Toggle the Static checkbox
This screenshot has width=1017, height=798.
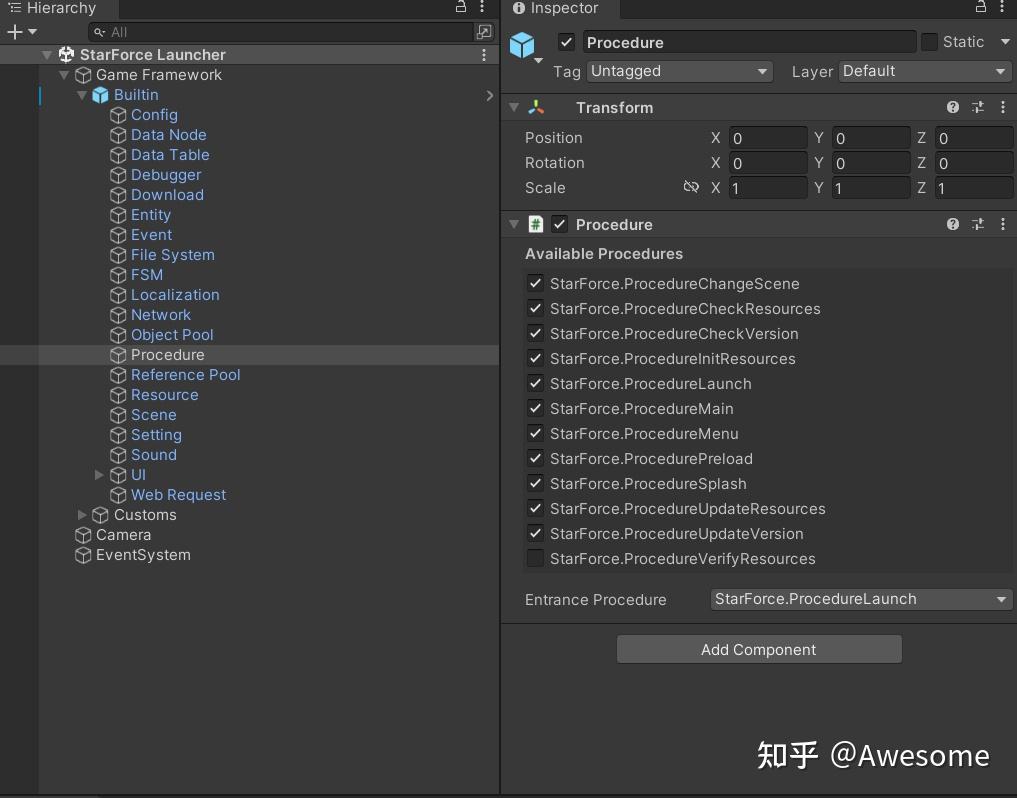930,42
